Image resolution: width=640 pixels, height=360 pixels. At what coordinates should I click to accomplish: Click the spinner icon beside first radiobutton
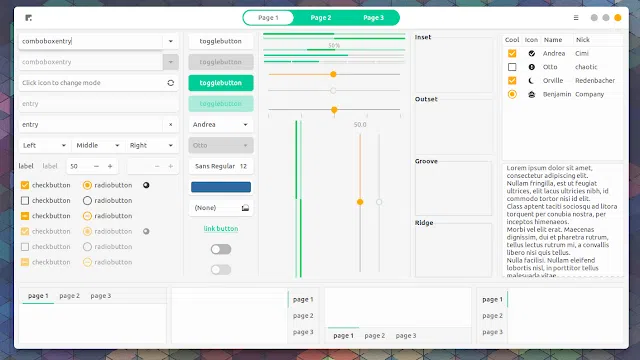click(x=146, y=185)
